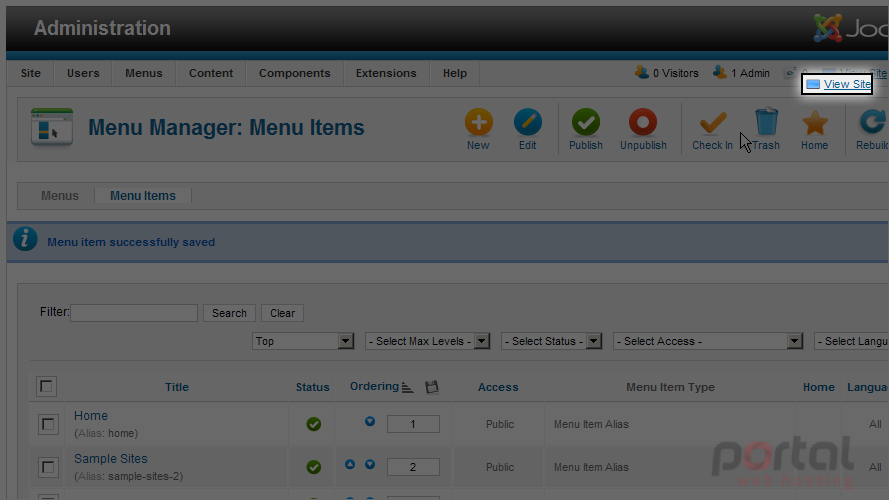Click the Joomla logo
The width and height of the screenshot is (889, 500).
pos(850,27)
